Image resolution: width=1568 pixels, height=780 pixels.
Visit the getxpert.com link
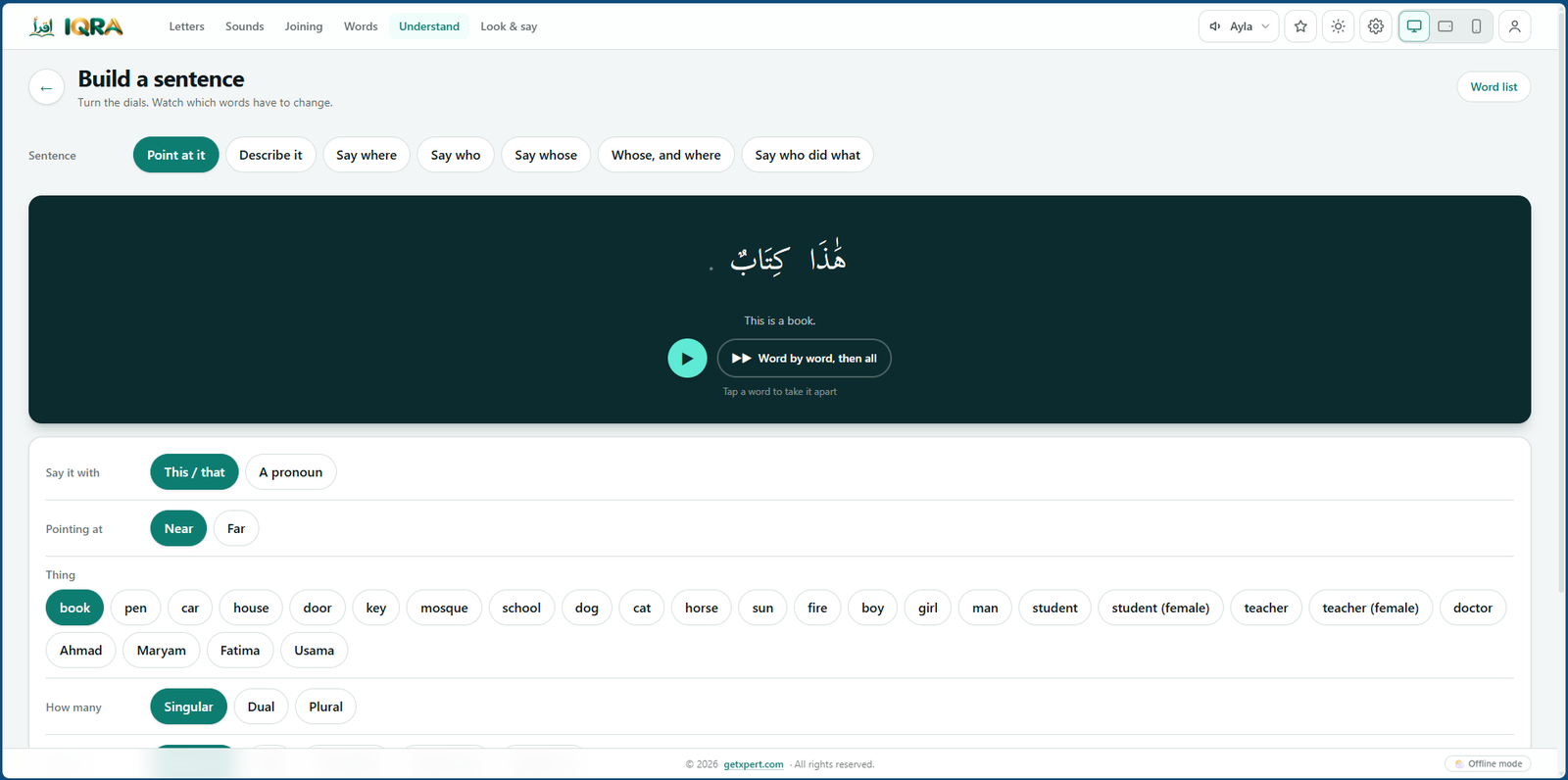pyautogui.click(x=754, y=764)
